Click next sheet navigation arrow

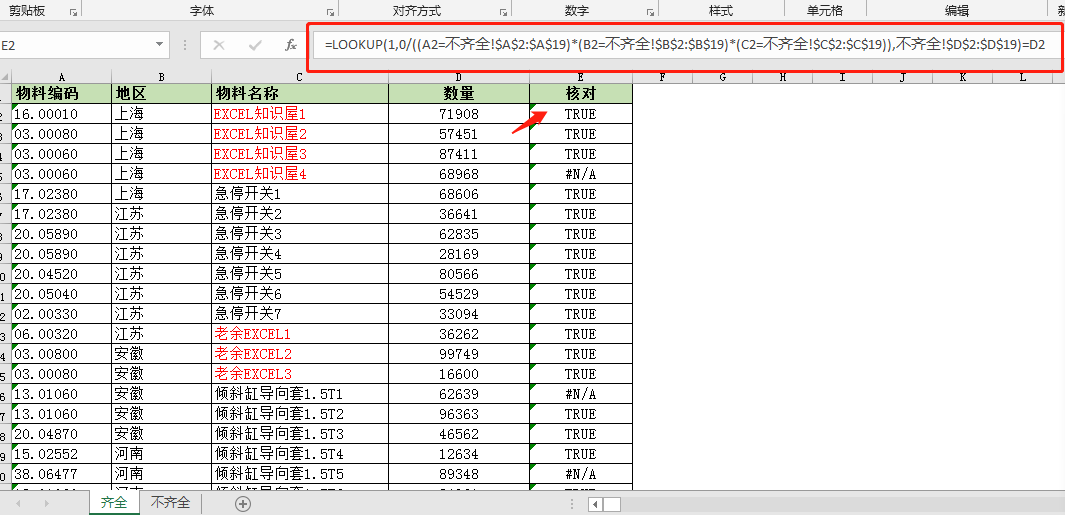pos(47,504)
